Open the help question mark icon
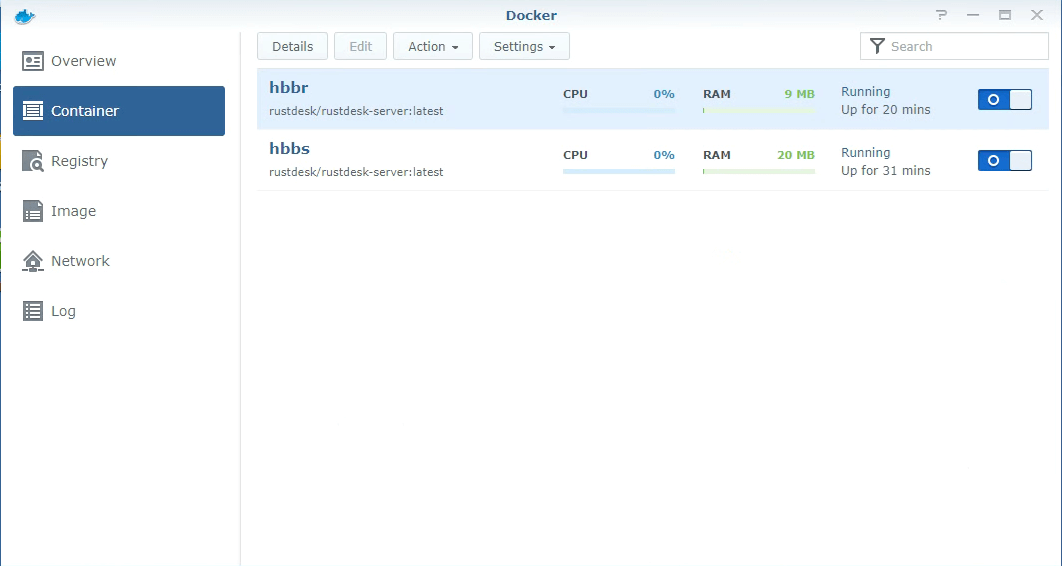This screenshot has height=566, width=1062. [x=941, y=15]
